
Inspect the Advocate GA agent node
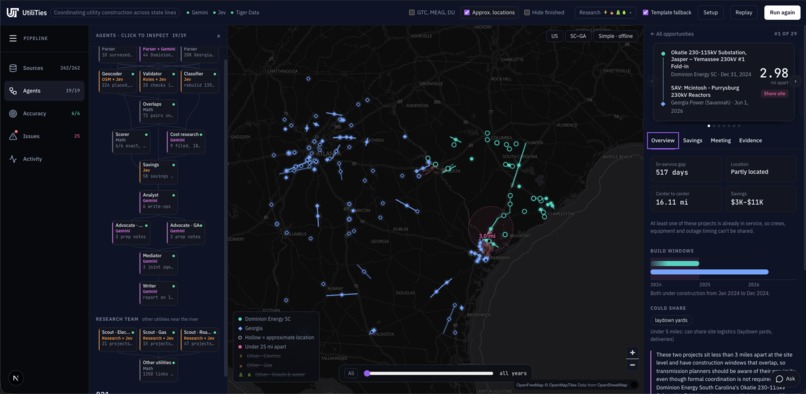pyautogui.click(x=186, y=232)
